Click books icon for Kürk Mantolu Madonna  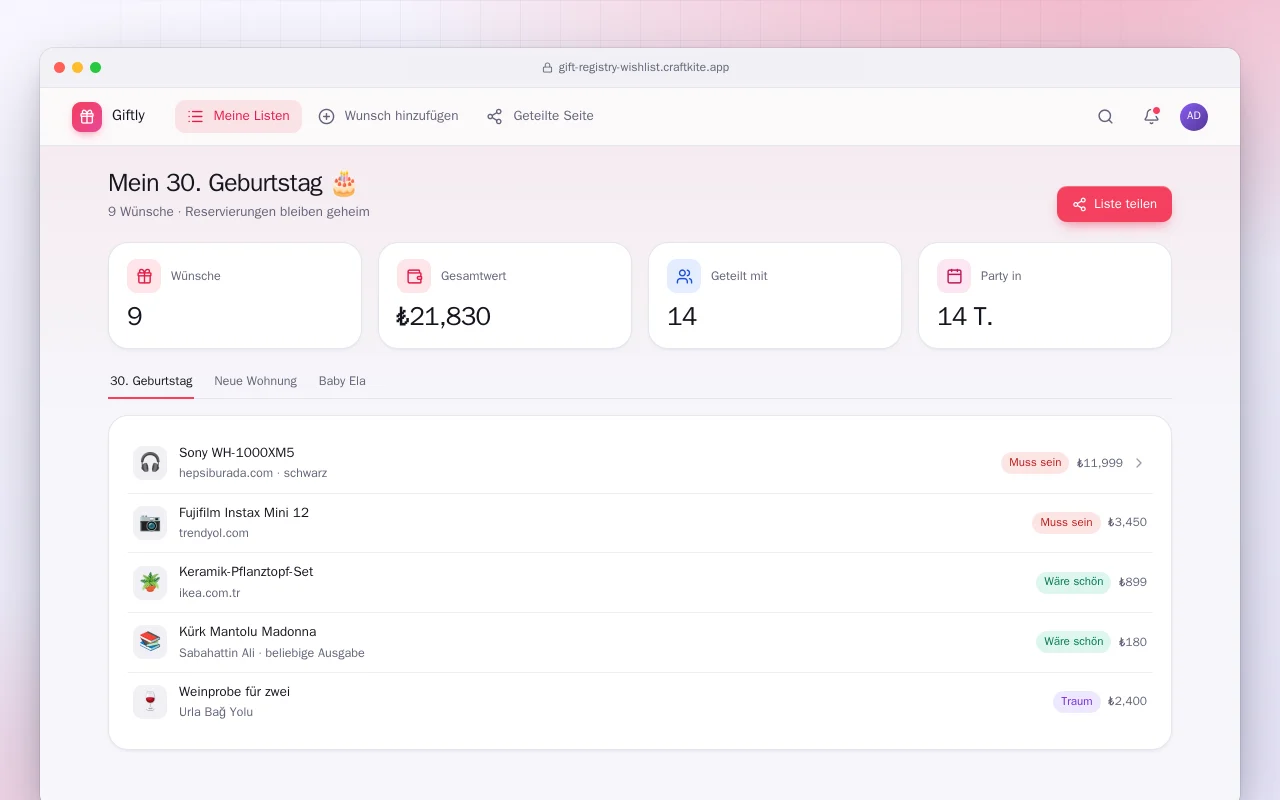(x=150, y=642)
